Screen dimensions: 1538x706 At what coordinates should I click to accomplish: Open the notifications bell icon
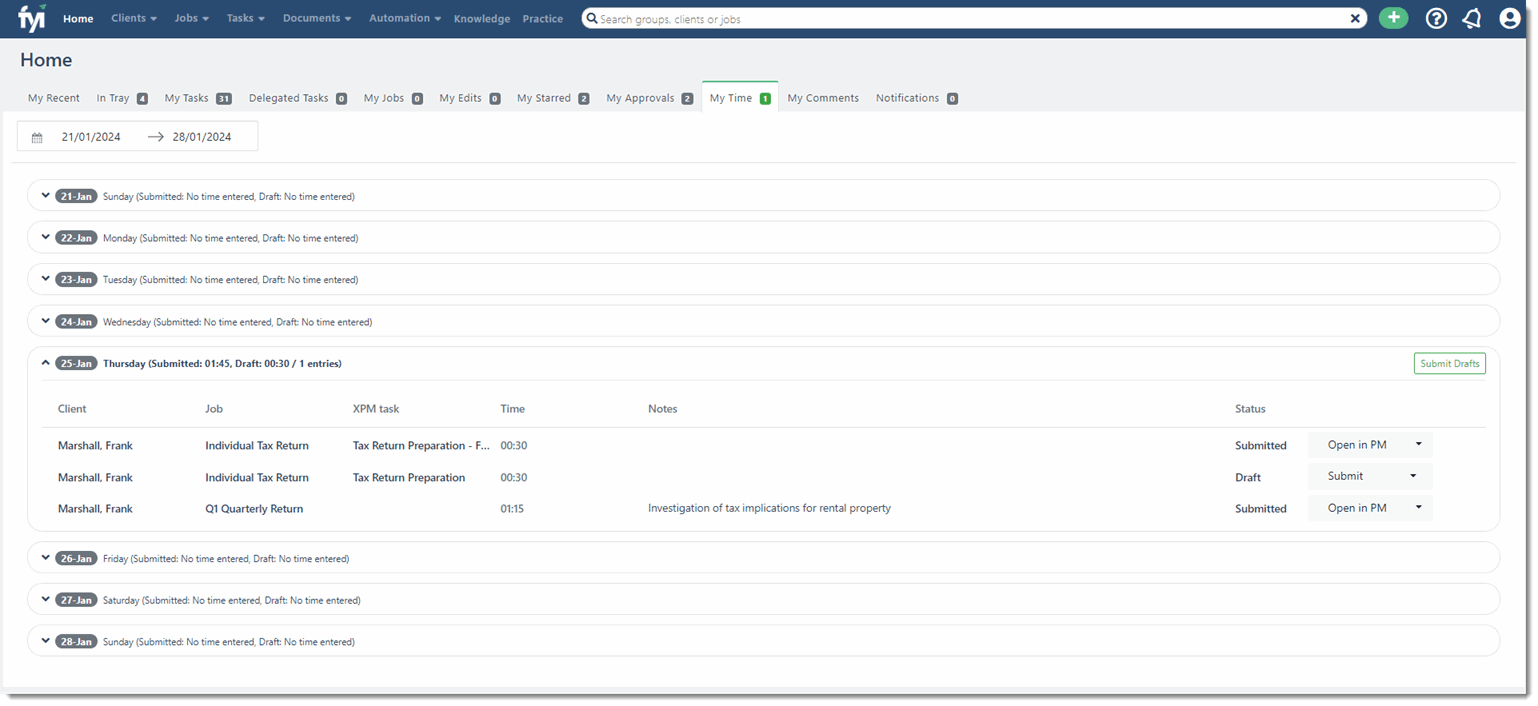point(1472,18)
